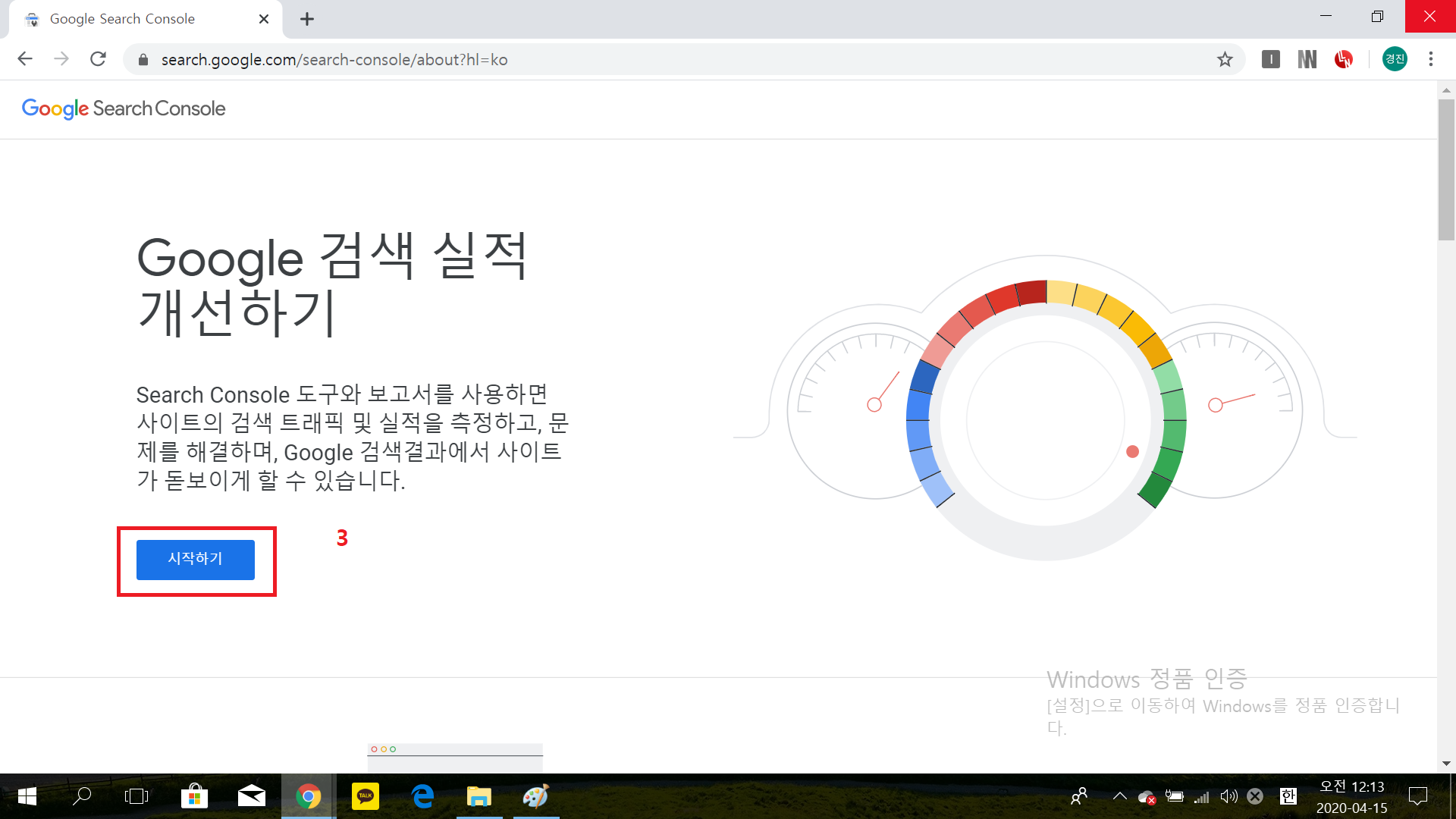Open a new browser tab
The image size is (1456, 819).
[307, 19]
